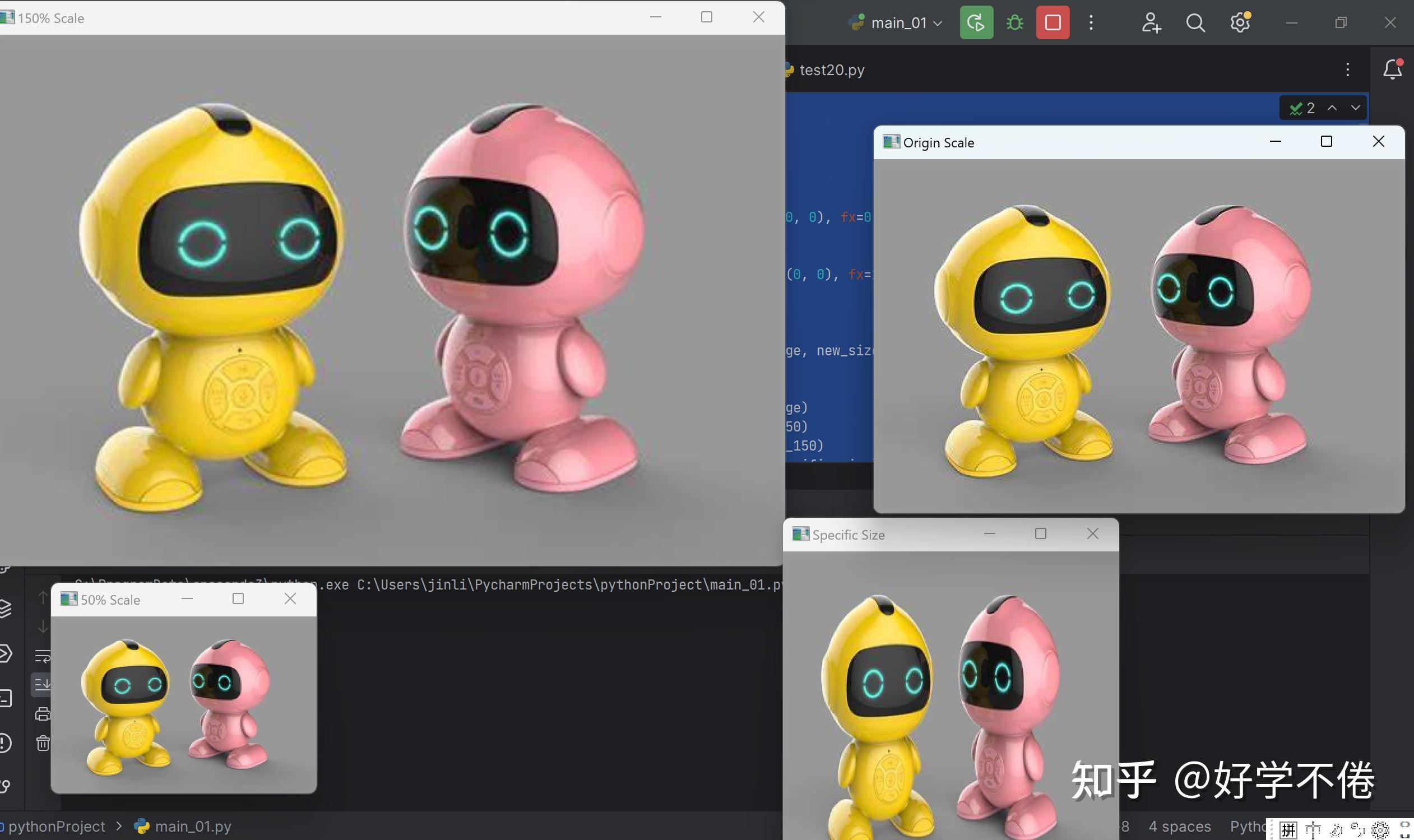The width and height of the screenshot is (1414, 840).
Task: Toggle soft-wrap in run console
Action: tap(43, 657)
